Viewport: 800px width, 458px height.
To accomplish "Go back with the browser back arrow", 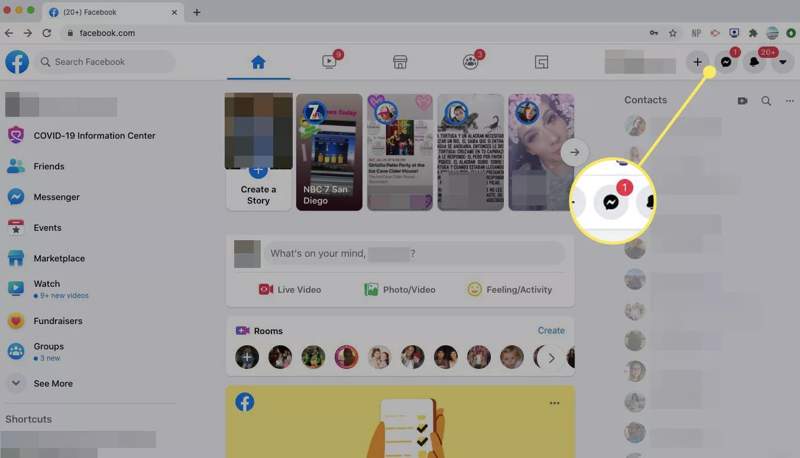I will pyautogui.click(x=9, y=33).
